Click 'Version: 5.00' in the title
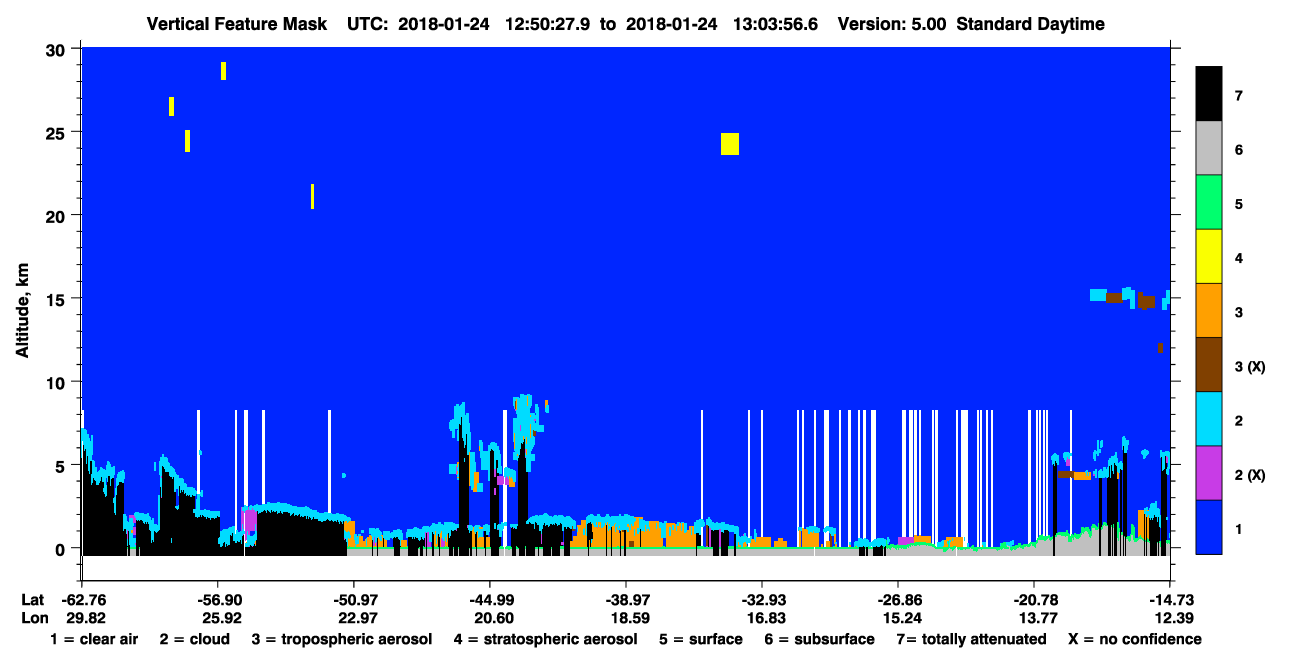Image resolution: width=1300 pixels, height=667 pixels. [x=892, y=24]
